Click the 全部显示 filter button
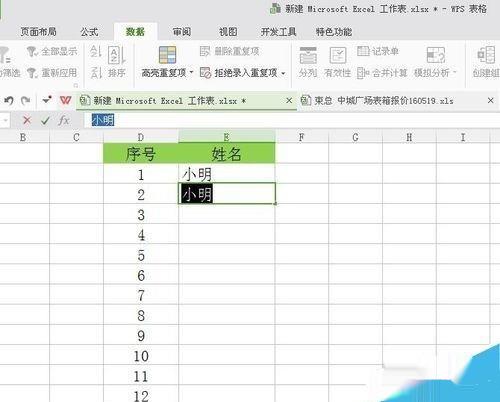The image size is (500, 402). 52,51
